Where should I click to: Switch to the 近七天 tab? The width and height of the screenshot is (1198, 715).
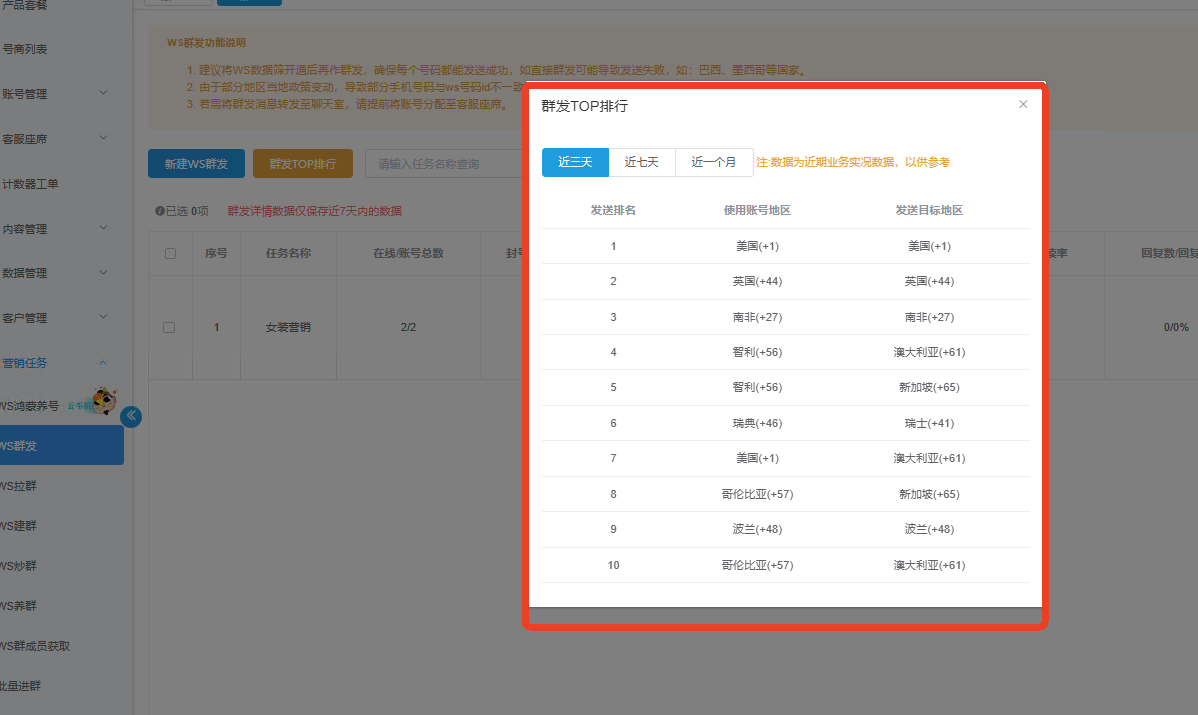642,162
